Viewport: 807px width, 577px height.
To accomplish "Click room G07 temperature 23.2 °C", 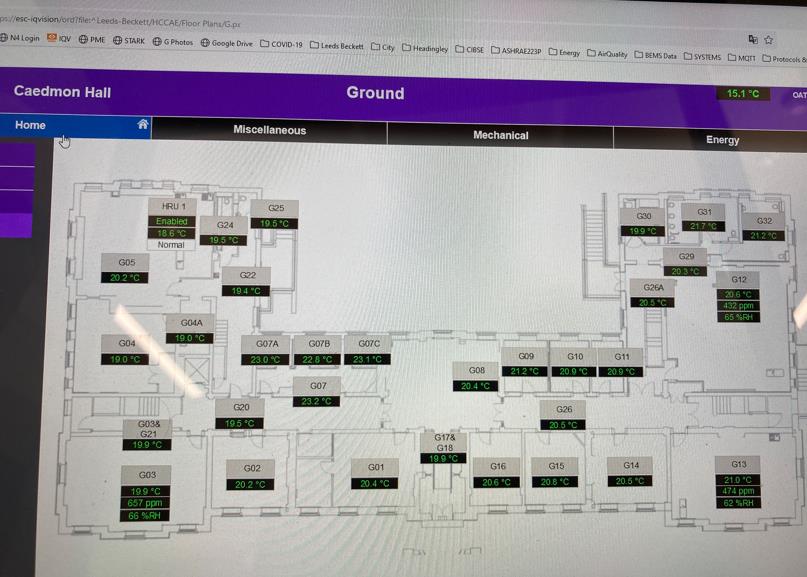I will (x=316, y=401).
